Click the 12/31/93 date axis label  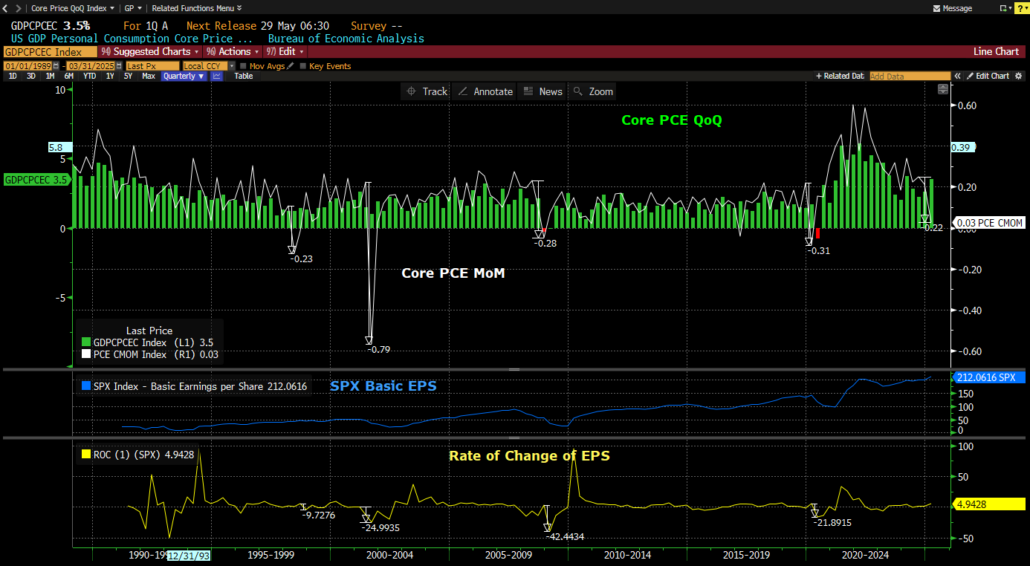pos(189,555)
